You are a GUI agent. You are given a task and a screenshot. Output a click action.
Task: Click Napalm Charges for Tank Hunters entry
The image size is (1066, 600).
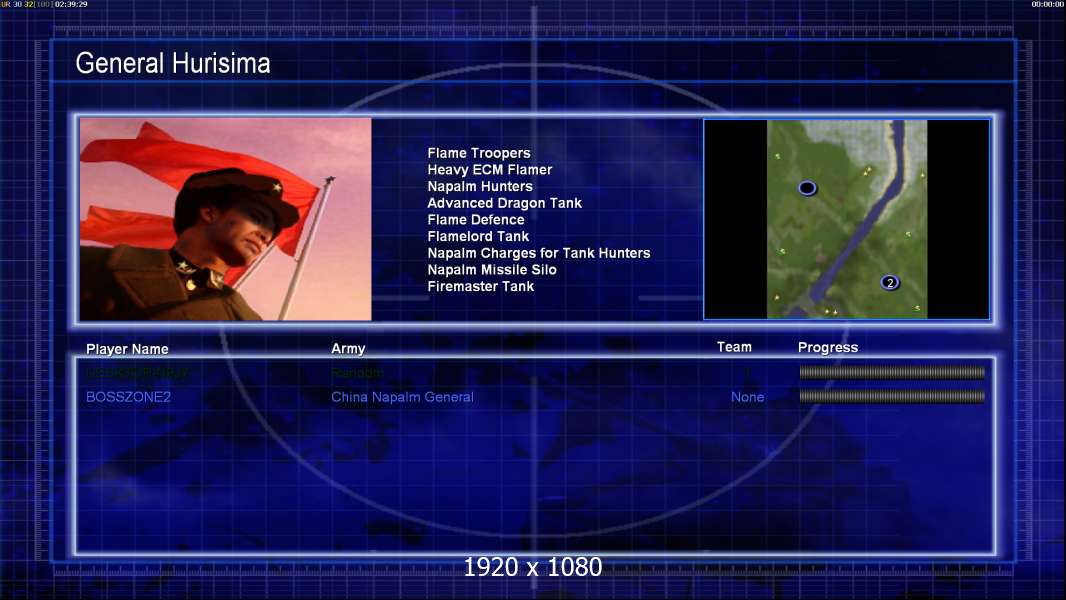click(539, 253)
